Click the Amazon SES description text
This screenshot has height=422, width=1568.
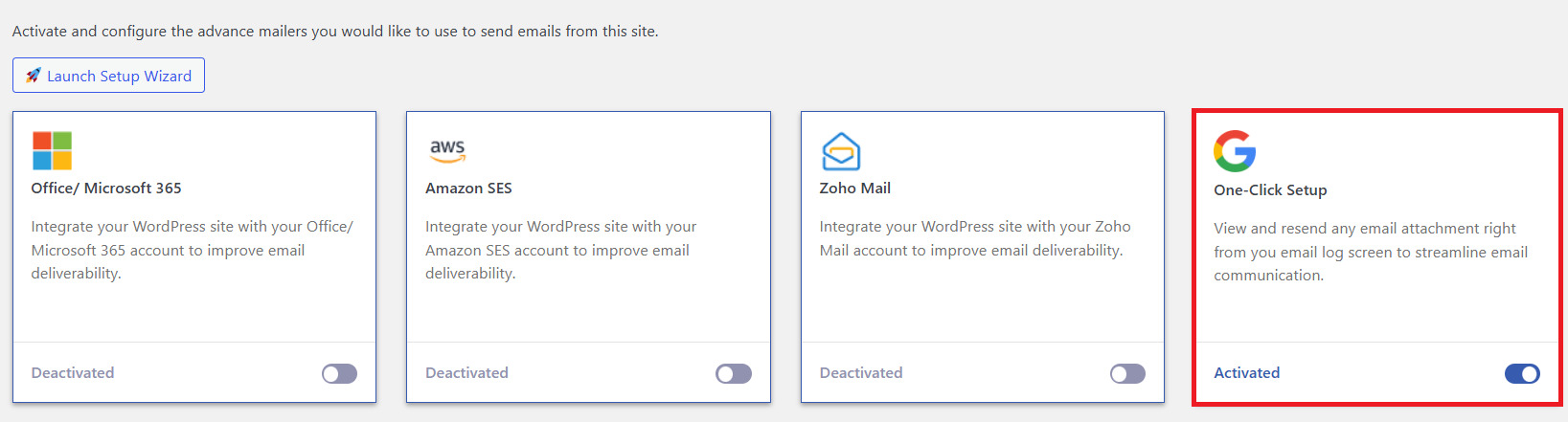click(560, 250)
